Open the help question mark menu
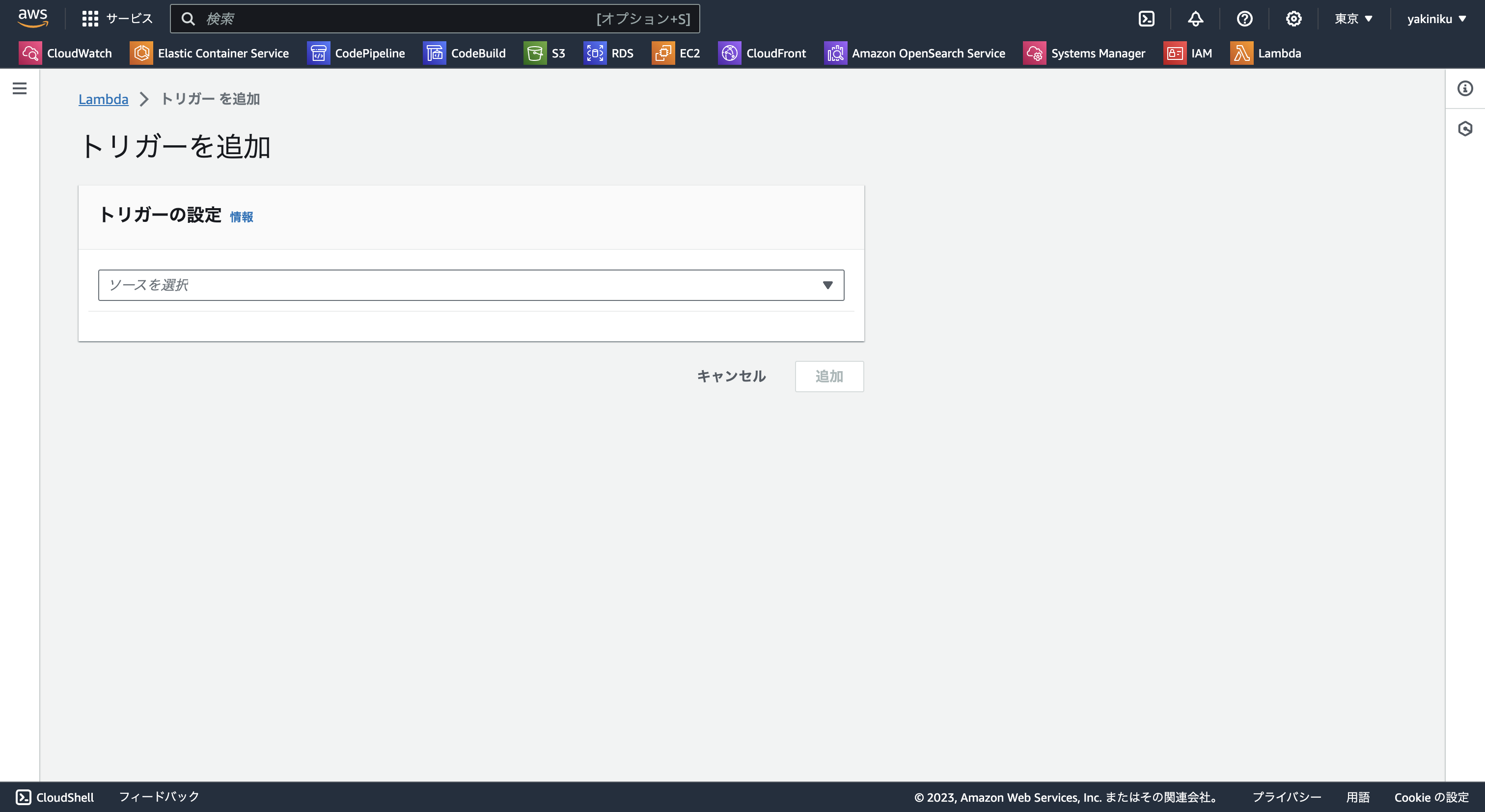The image size is (1485, 812). point(1244,19)
